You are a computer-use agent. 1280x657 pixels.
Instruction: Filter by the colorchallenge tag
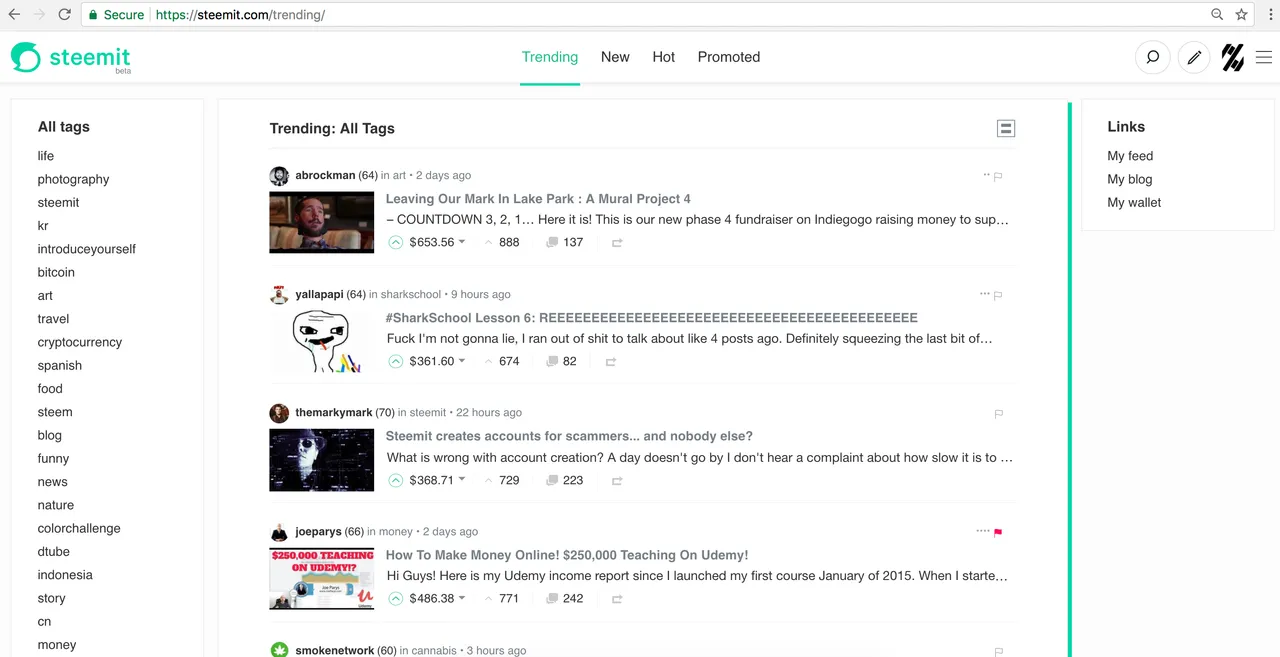(x=79, y=528)
